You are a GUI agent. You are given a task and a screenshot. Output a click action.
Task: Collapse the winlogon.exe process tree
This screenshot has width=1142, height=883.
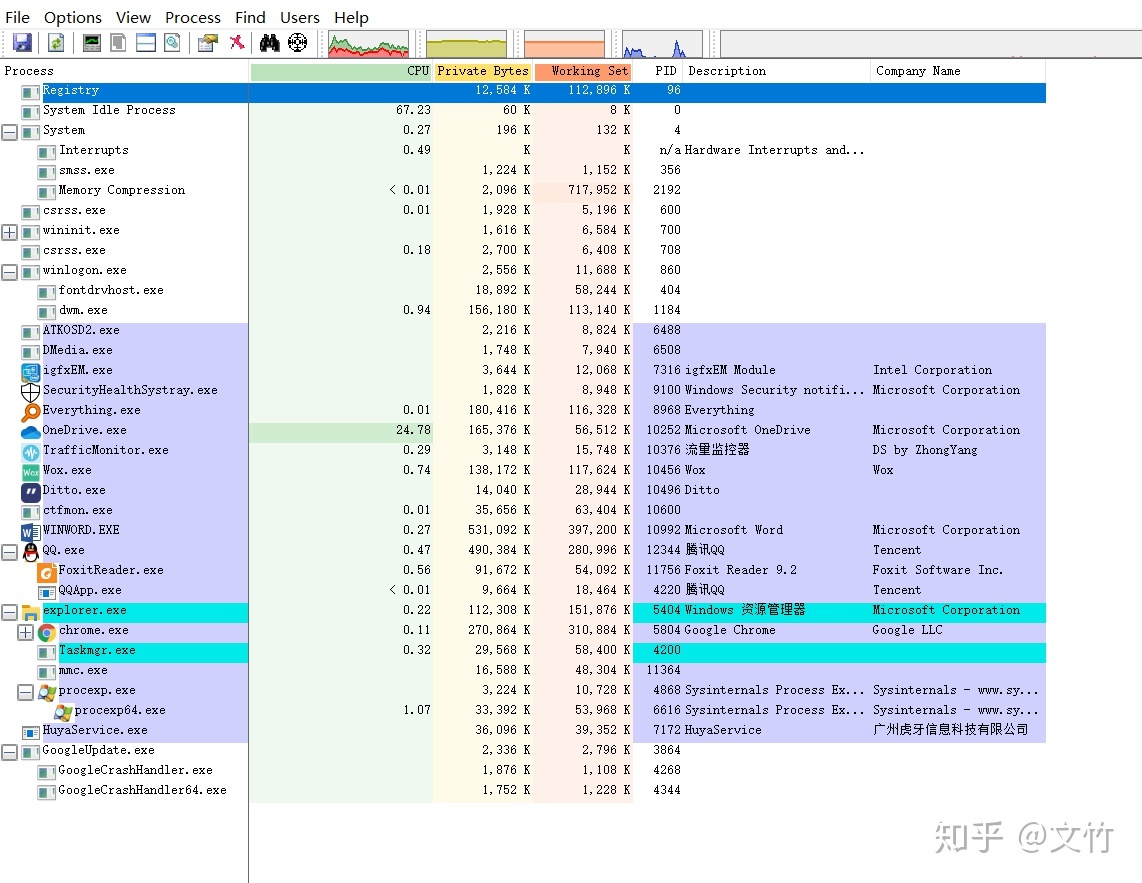(x=9, y=272)
